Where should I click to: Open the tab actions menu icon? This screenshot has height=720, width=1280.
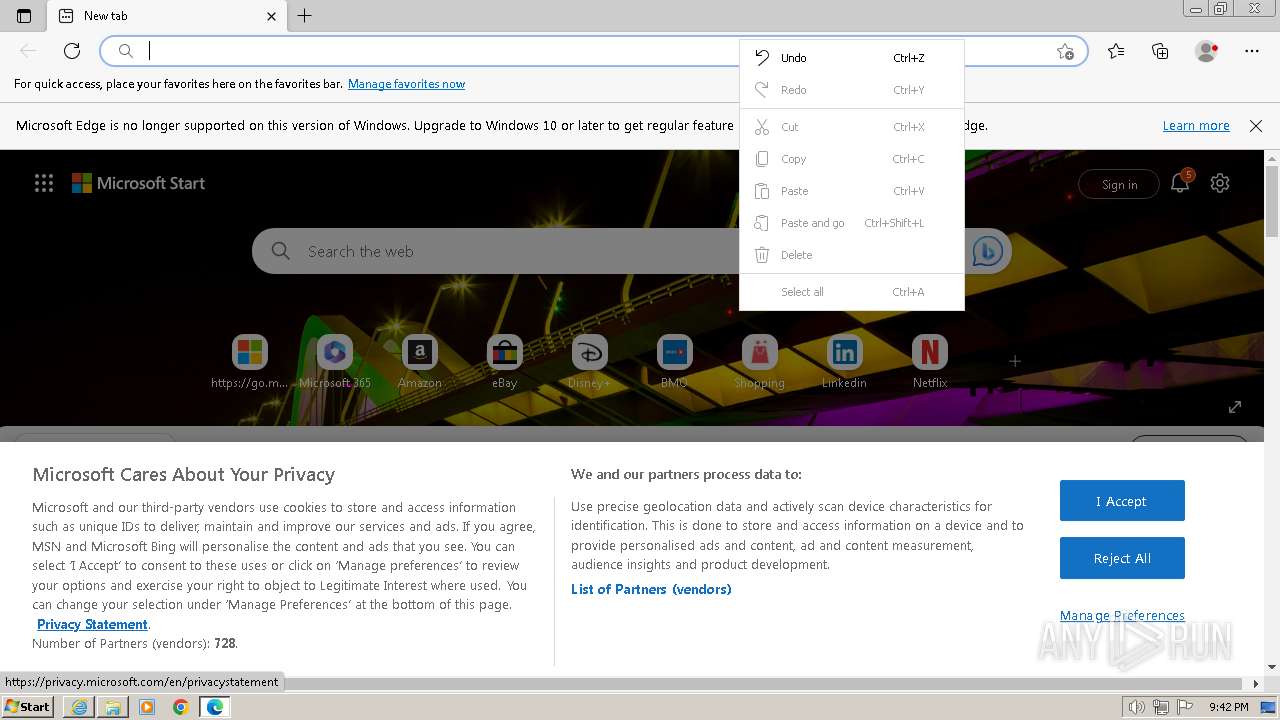(24, 16)
